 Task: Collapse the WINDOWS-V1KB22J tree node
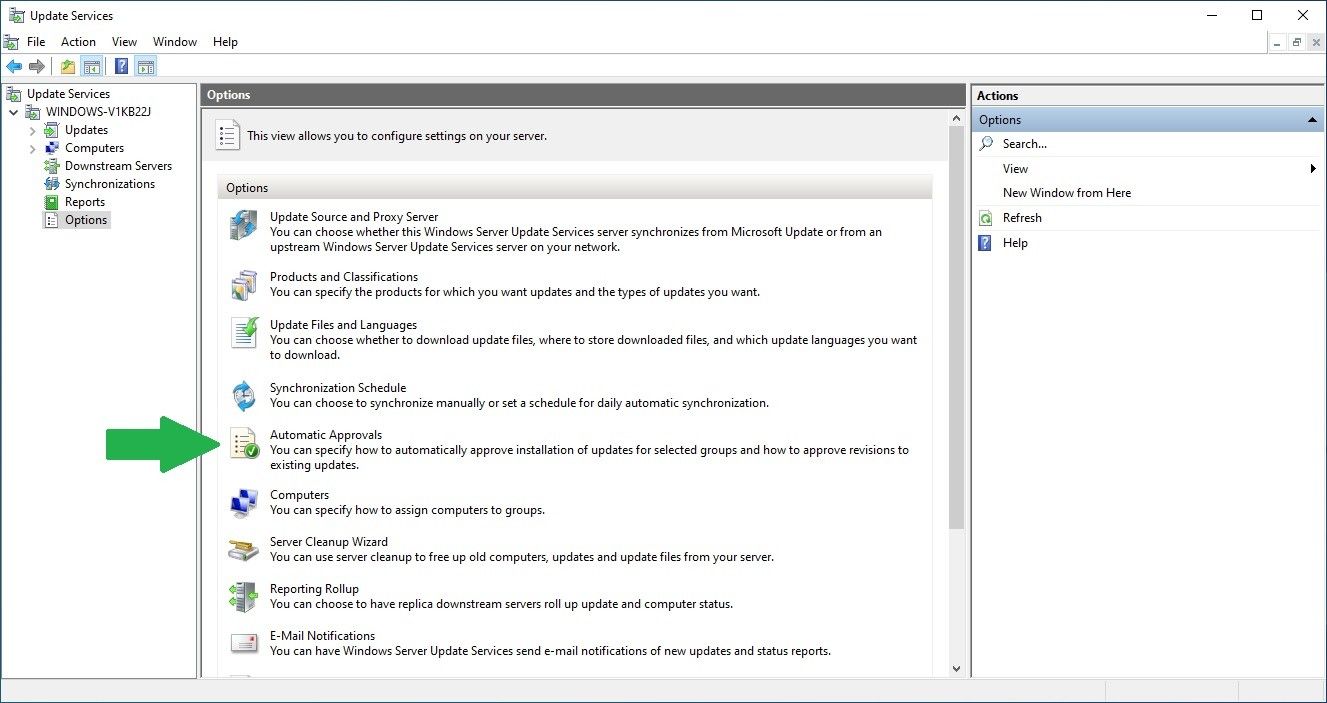(x=13, y=112)
